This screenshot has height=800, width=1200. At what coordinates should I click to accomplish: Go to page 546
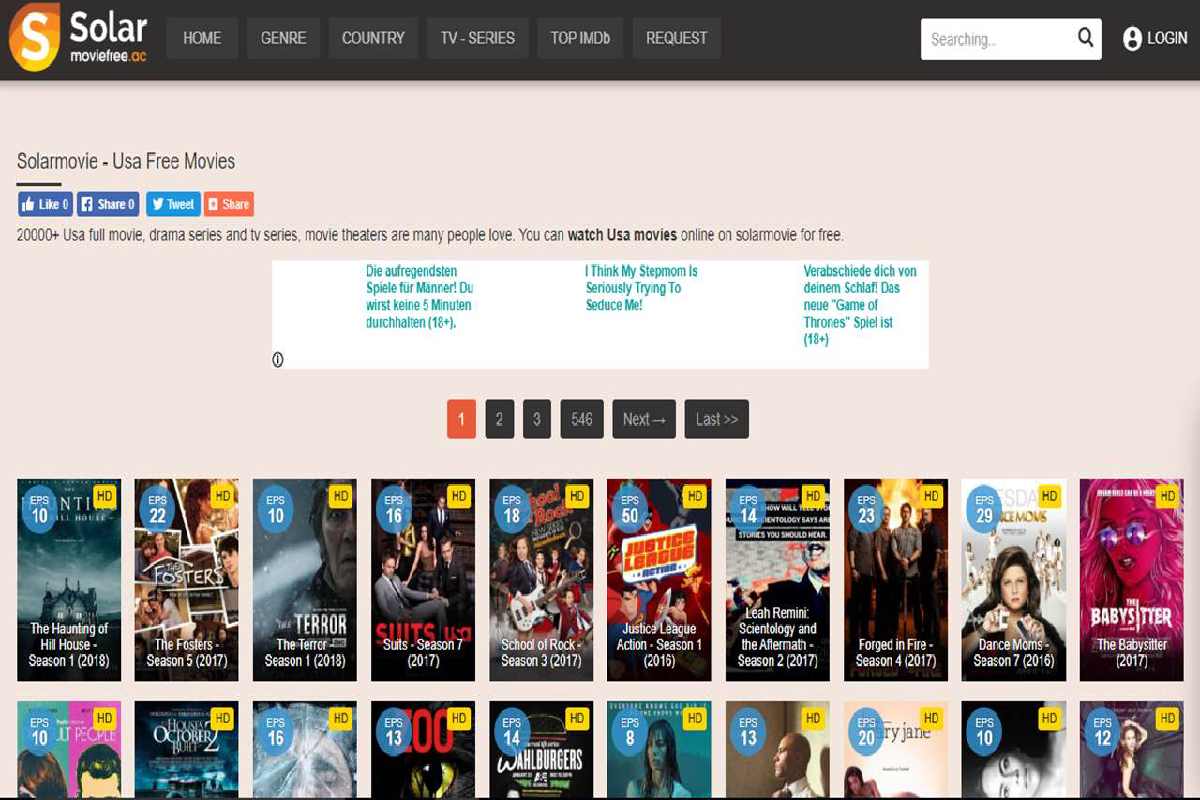click(582, 419)
